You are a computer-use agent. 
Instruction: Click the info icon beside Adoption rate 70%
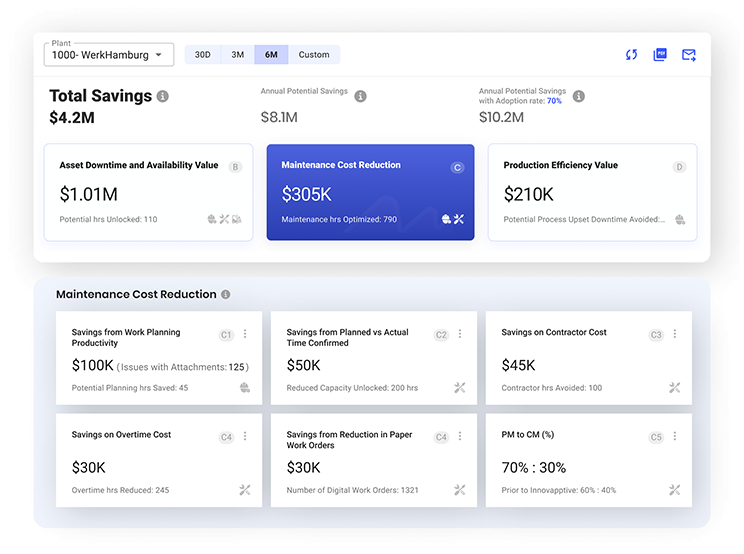pyautogui.click(x=578, y=97)
